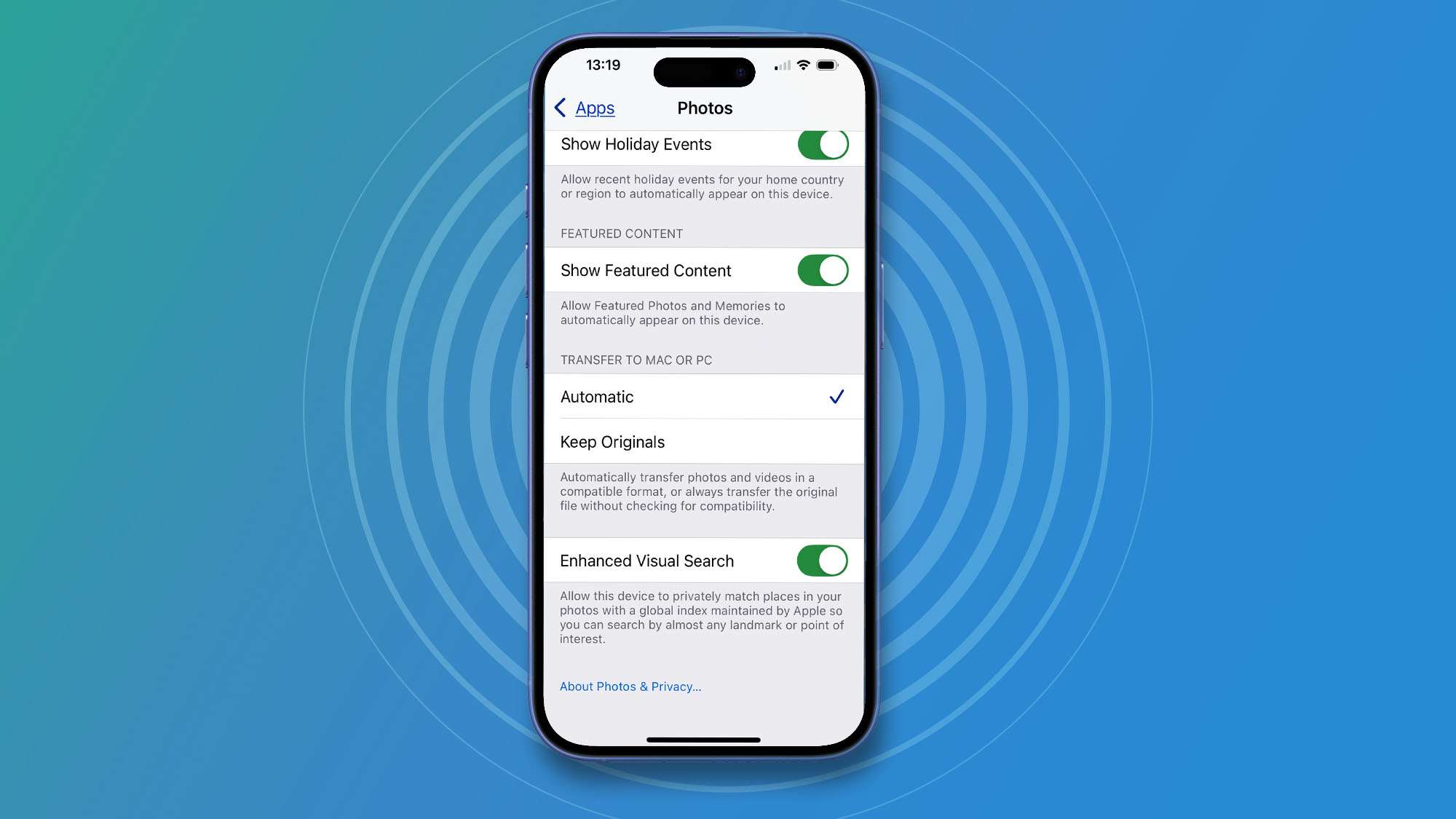Select Automatic transfer option
Screen dimensions: 1456x819
pos(703,397)
